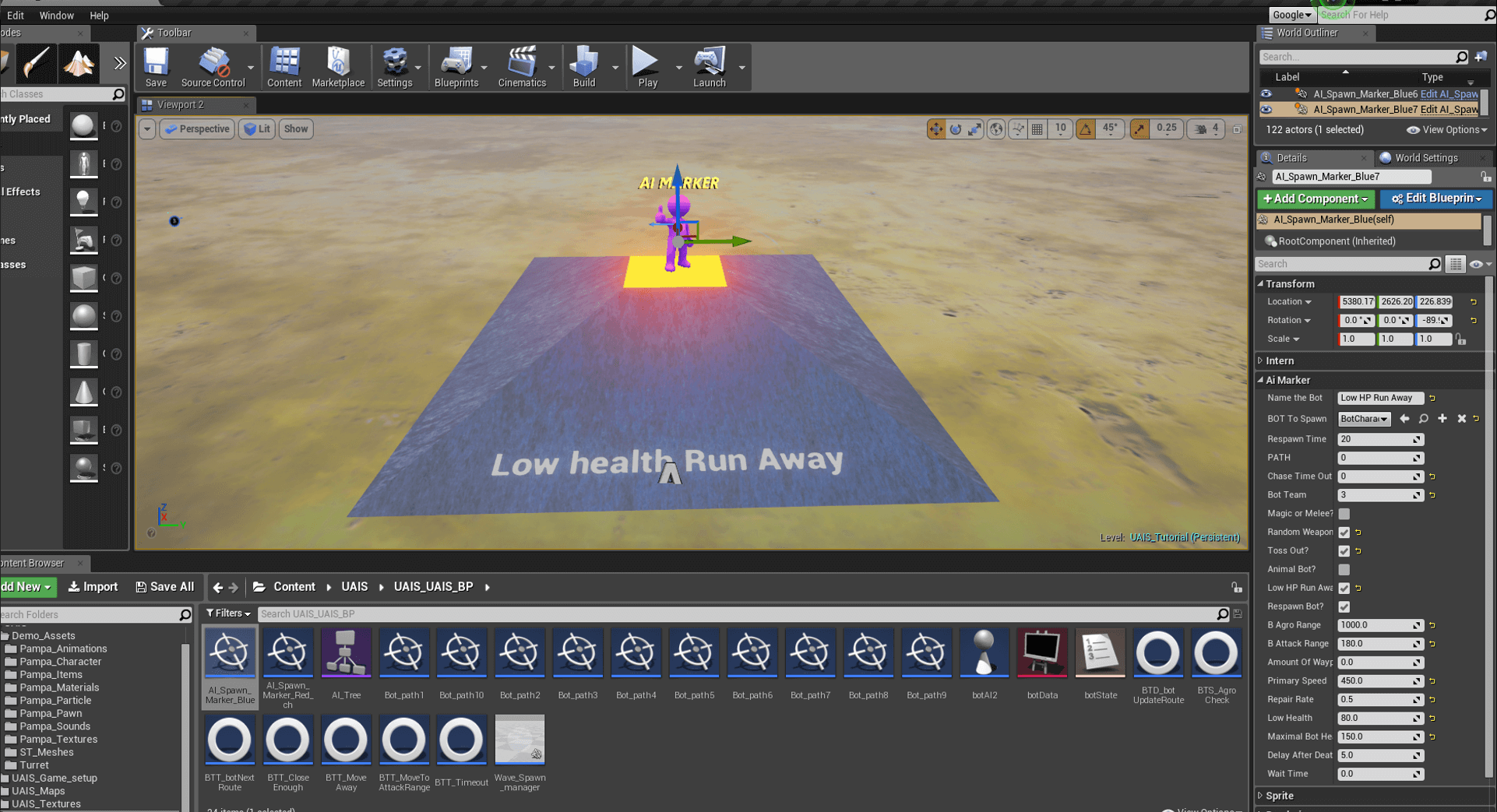The image size is (1497, 812).
Task: Open the Location type dropdown arrow
Action: [1309, 302]
